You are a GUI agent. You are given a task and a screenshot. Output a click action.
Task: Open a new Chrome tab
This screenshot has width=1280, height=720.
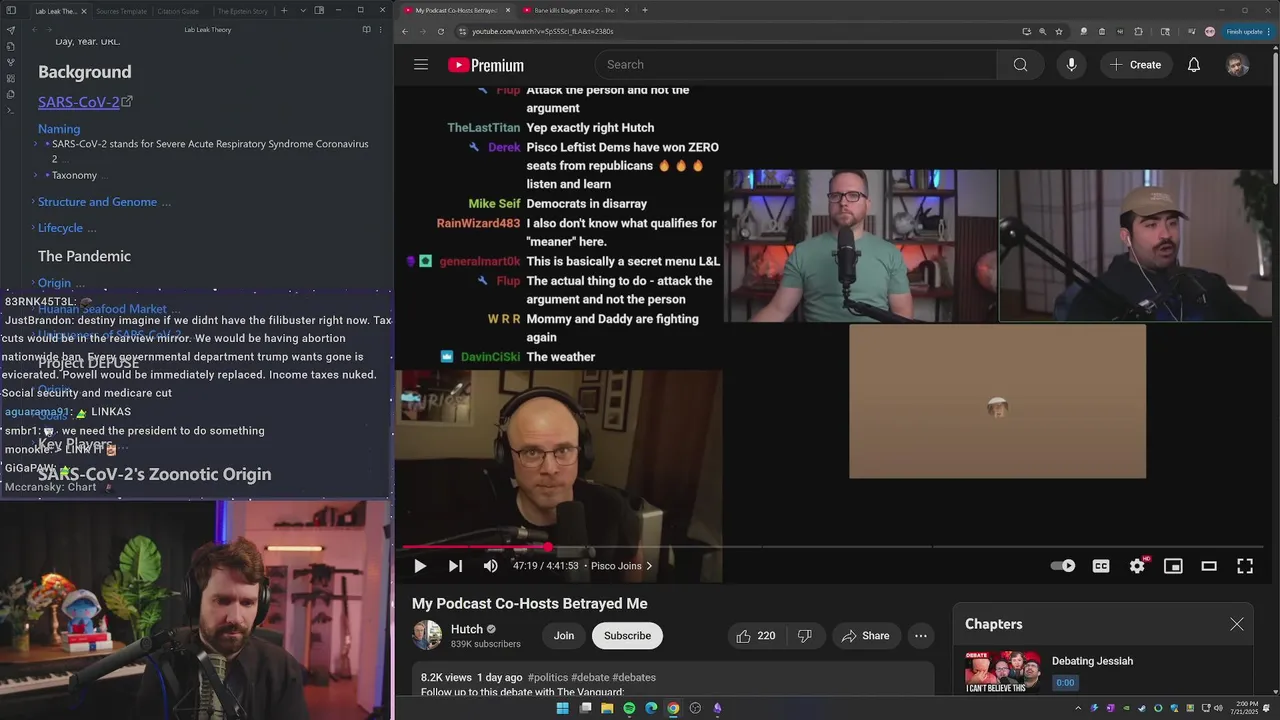click(645, 10)
